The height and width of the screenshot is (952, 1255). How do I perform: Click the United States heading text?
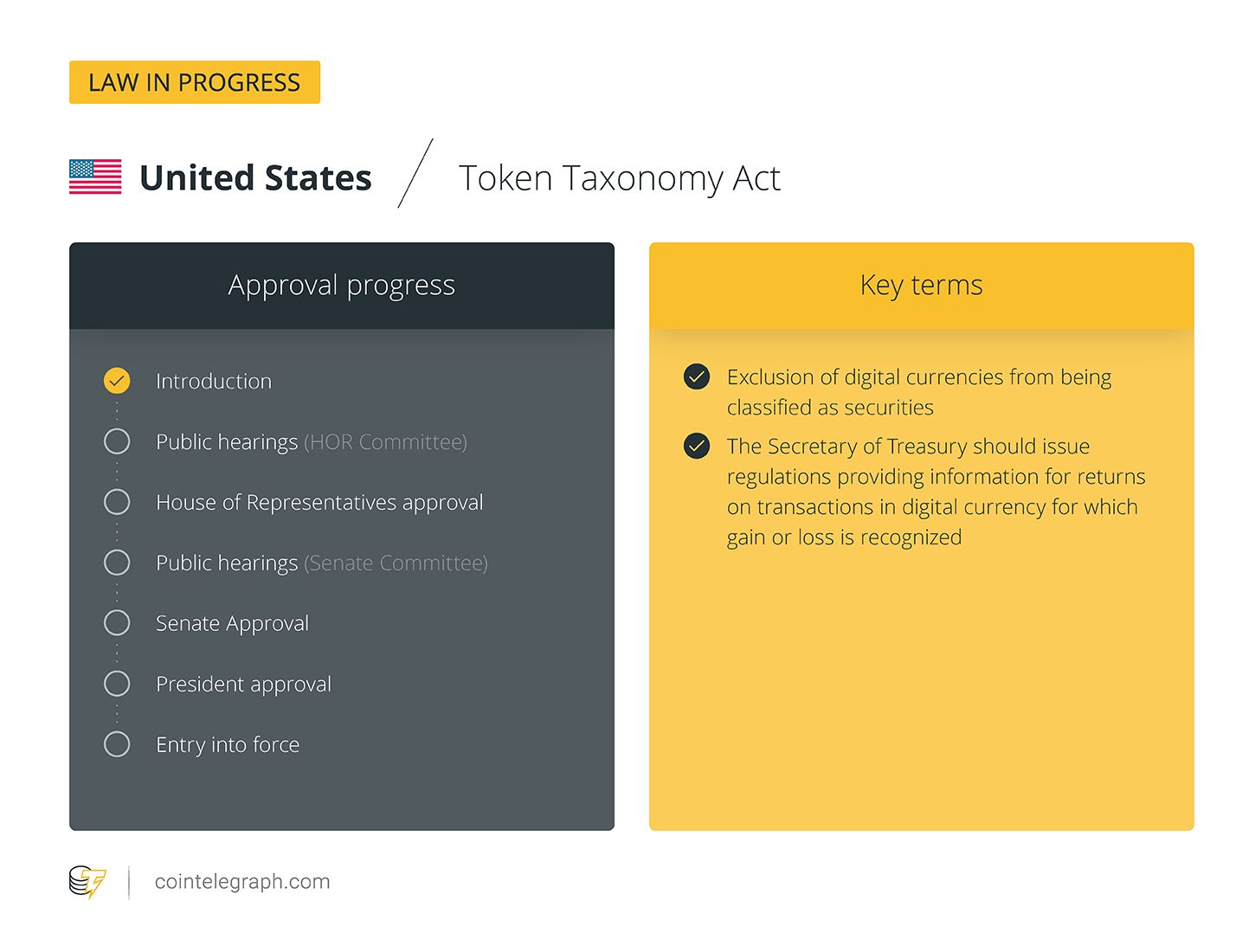[x=255, y=177]
